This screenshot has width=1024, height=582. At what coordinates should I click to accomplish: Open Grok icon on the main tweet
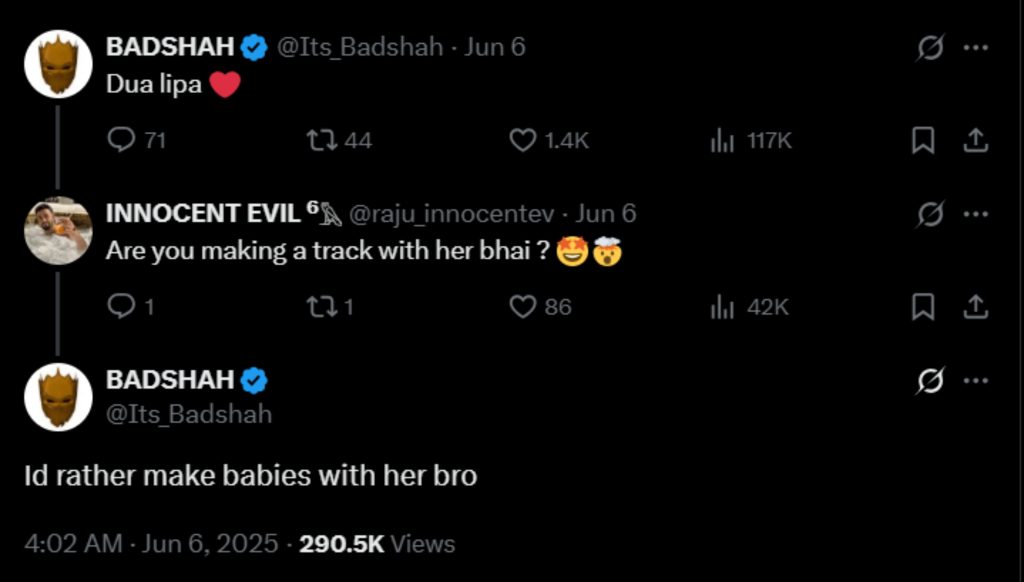point(930,380)
